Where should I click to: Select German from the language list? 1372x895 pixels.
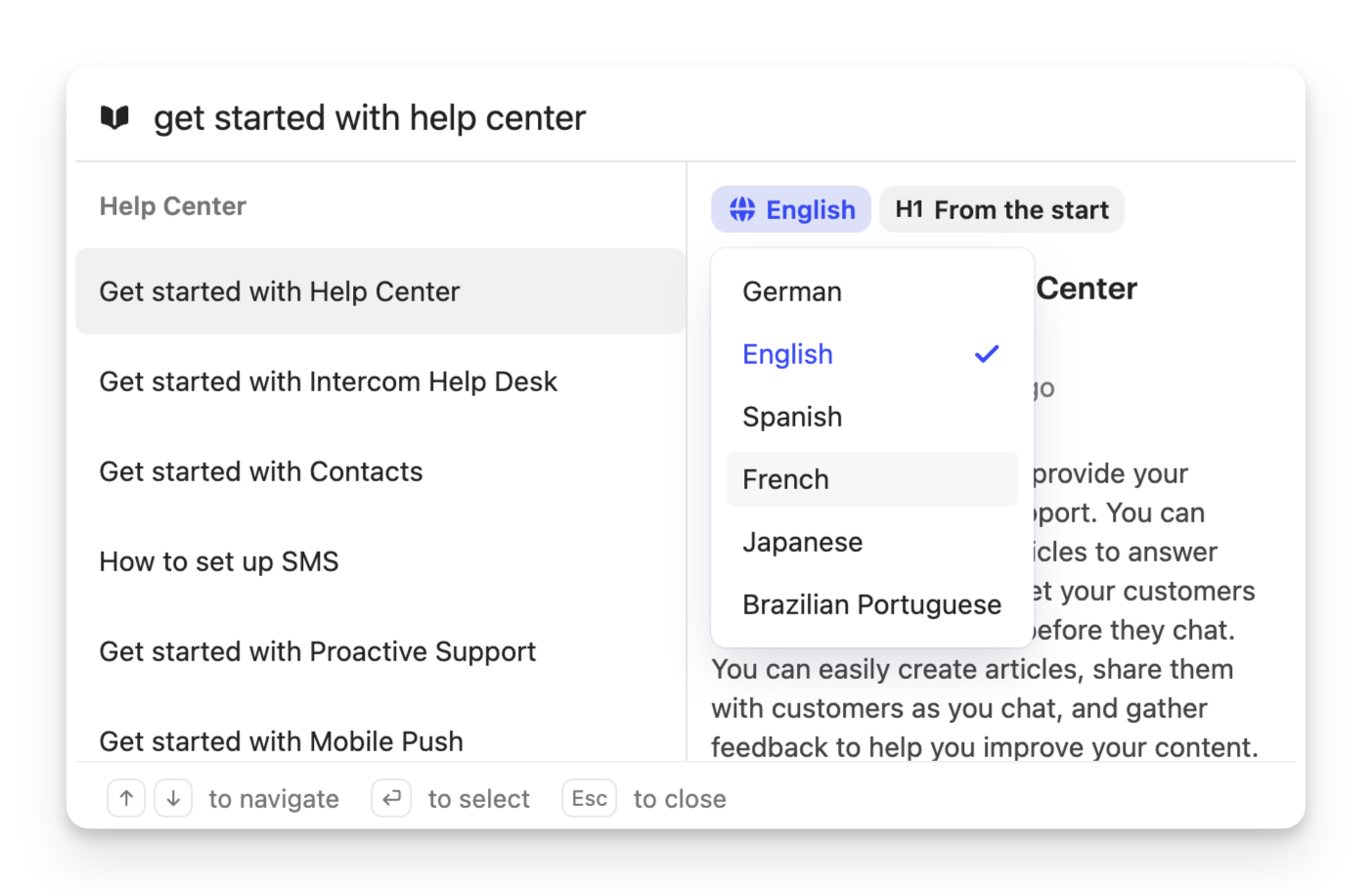(x=792, y=291)
